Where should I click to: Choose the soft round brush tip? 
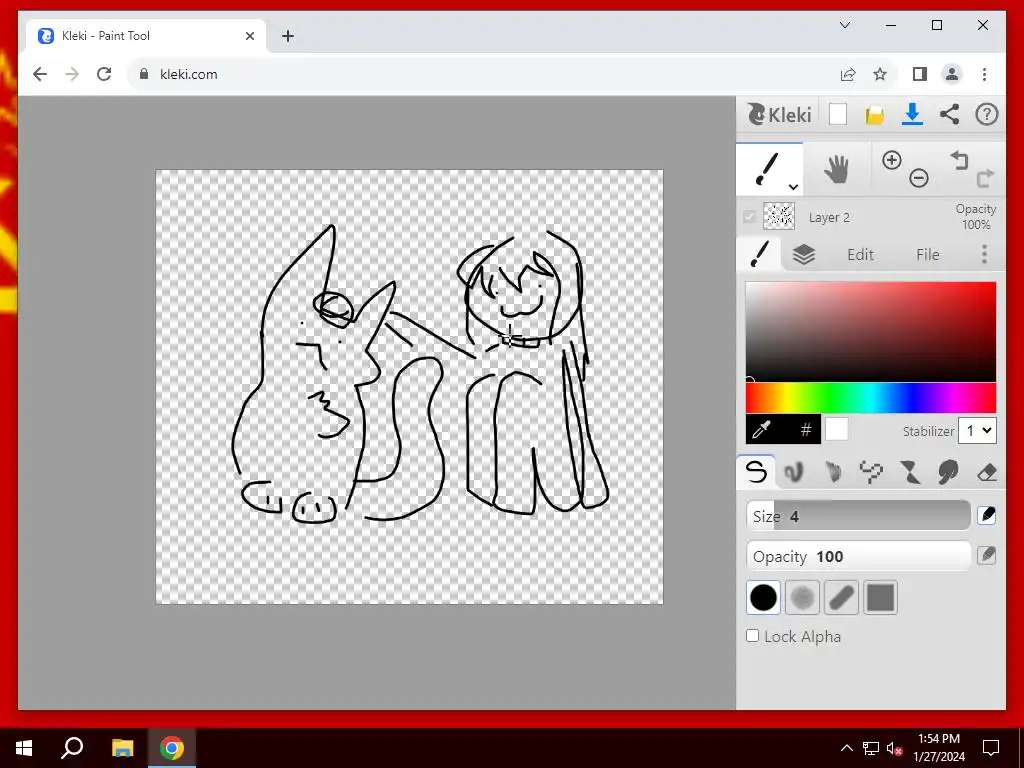click(x=803, y=598)
